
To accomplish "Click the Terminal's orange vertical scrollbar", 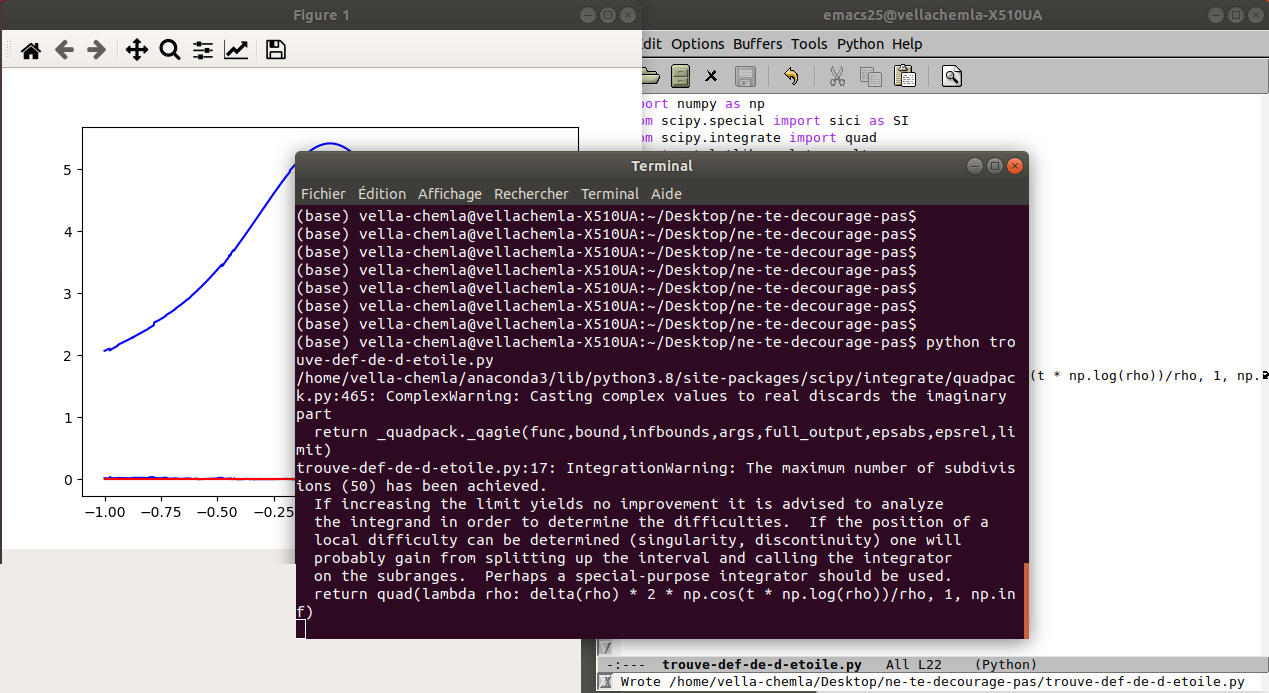I will coord(1025,600).
